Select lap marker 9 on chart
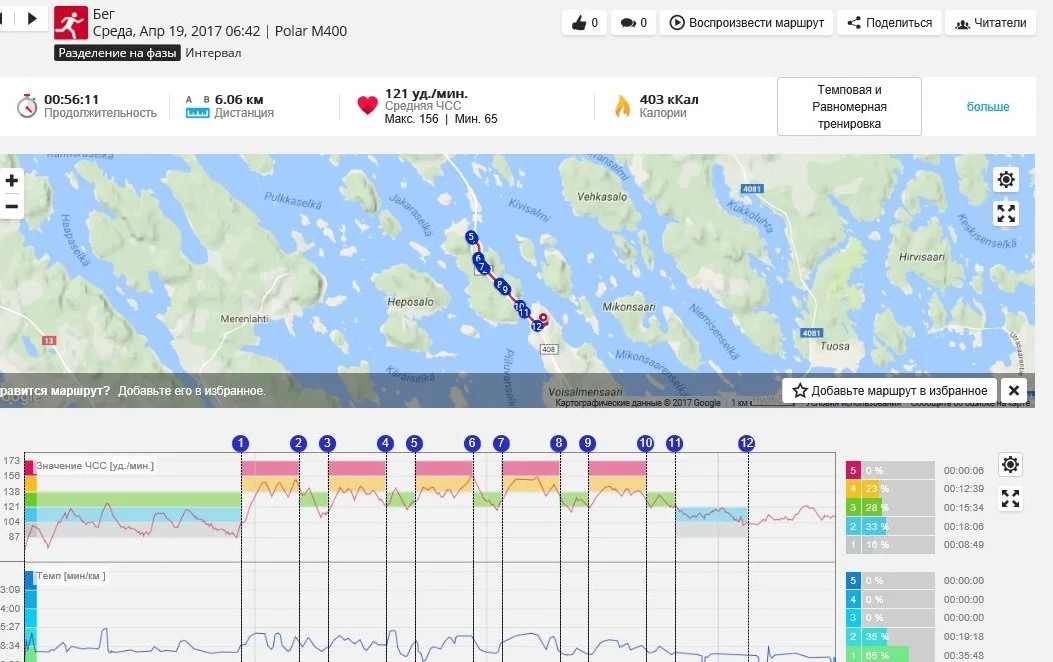This screenshot has width=1053, height=662. click(x=588, y=443)
